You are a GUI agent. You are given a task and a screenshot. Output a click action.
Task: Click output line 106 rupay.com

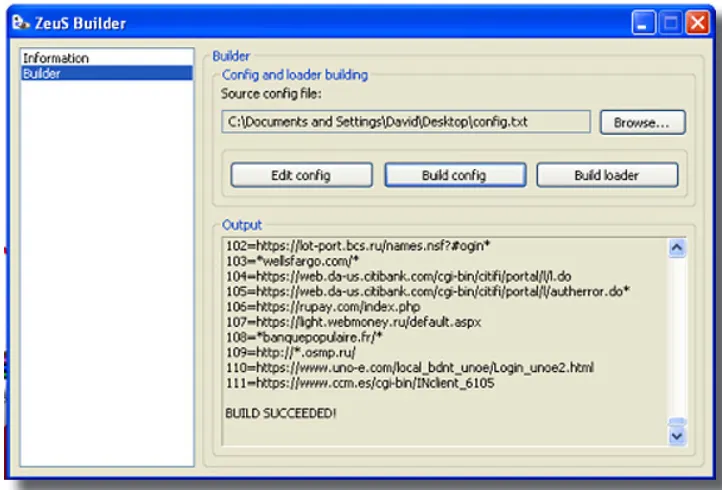pyautogui.click(x=323, y=307)
